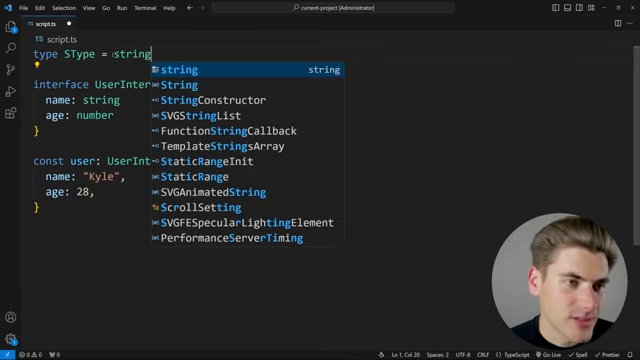Image resolution: width=640 pixels, height=360 pixels.
Task: Open Source Control view
Action: (11, 70)
